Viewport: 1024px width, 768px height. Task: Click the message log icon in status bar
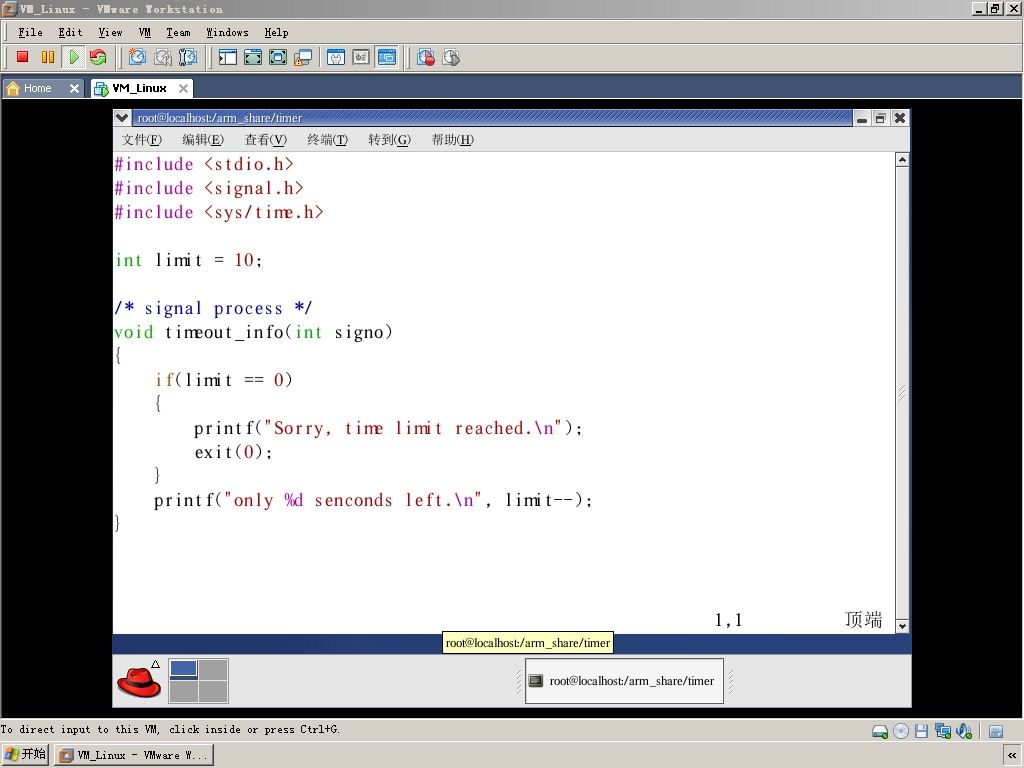[x=996, y=731]
